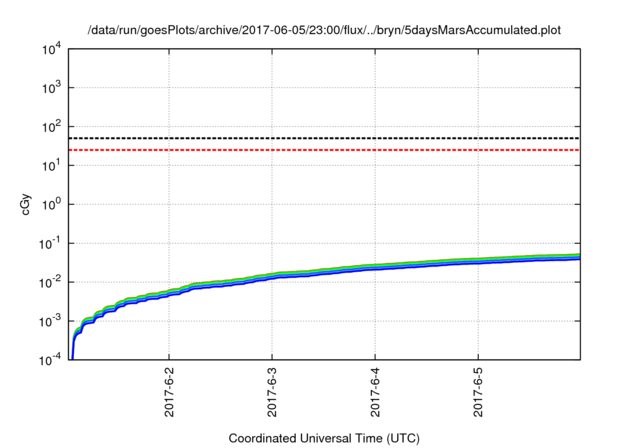
Task: Click the plot file path title
Action: 324,30
